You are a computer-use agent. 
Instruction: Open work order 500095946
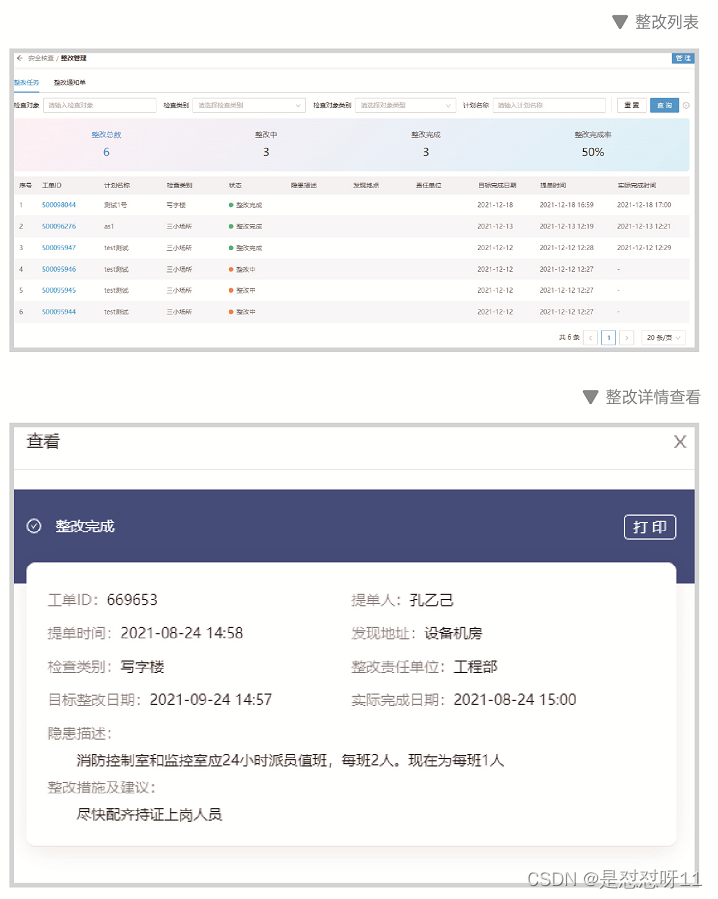click(x=58, y=269)
